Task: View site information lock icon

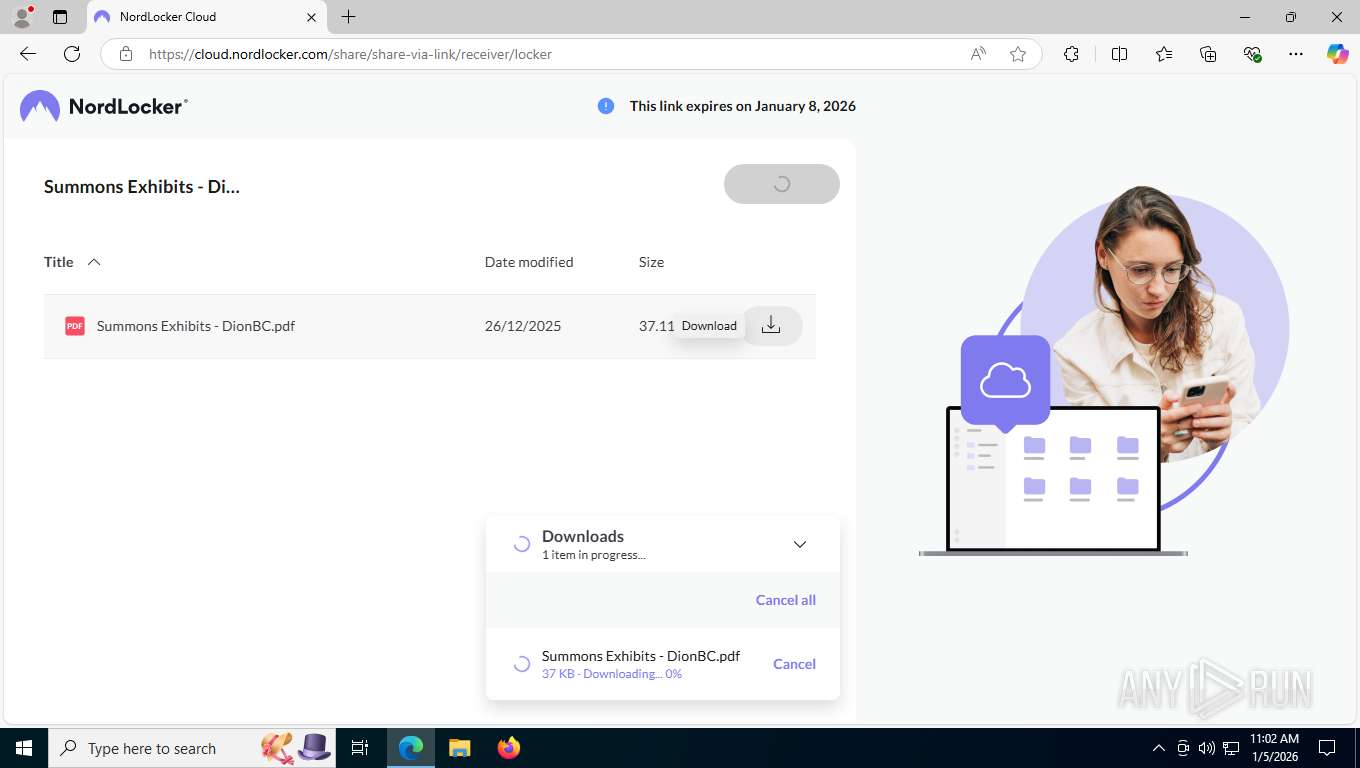Action: coord(126,54)
